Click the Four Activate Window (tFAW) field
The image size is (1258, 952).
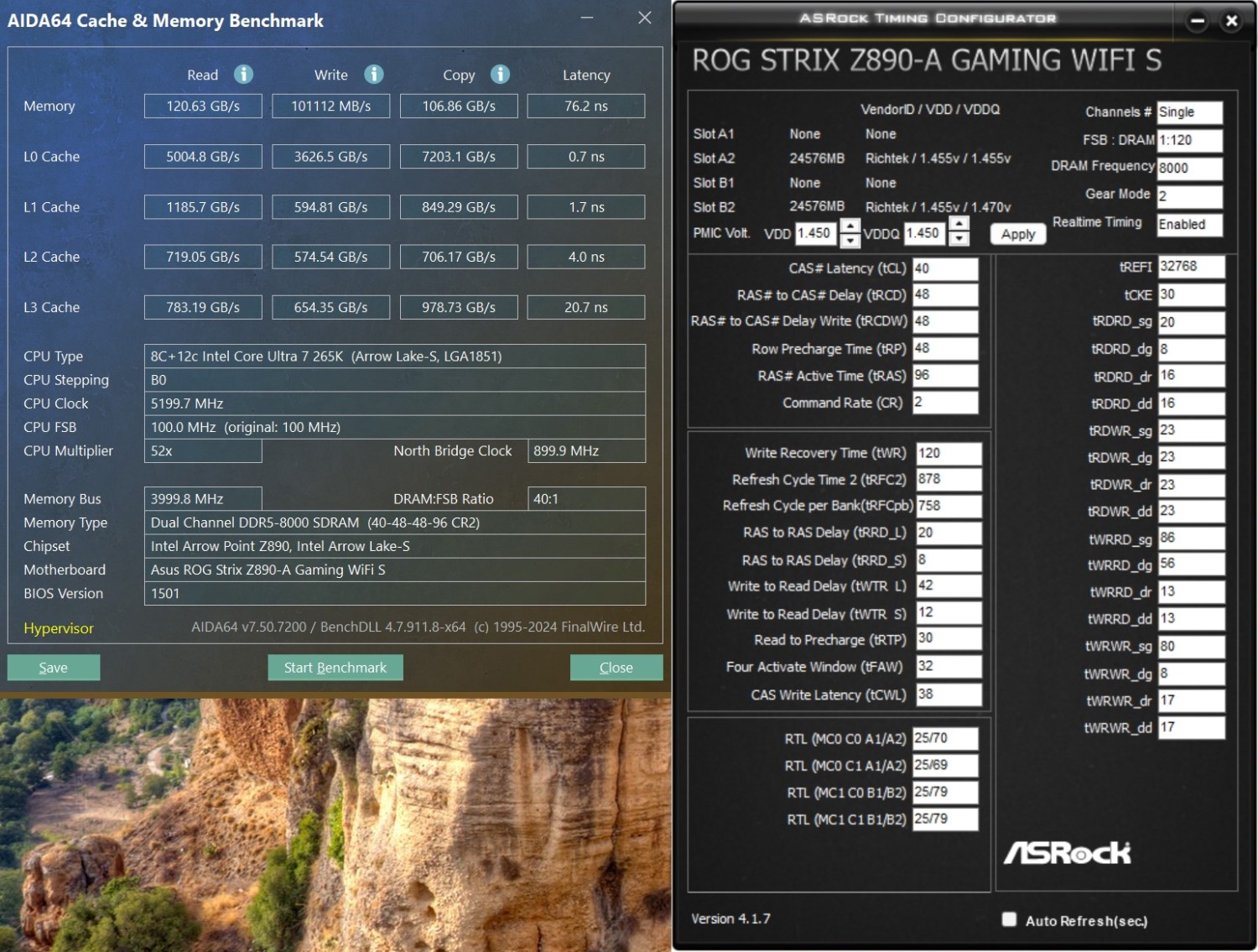(949, 666)
